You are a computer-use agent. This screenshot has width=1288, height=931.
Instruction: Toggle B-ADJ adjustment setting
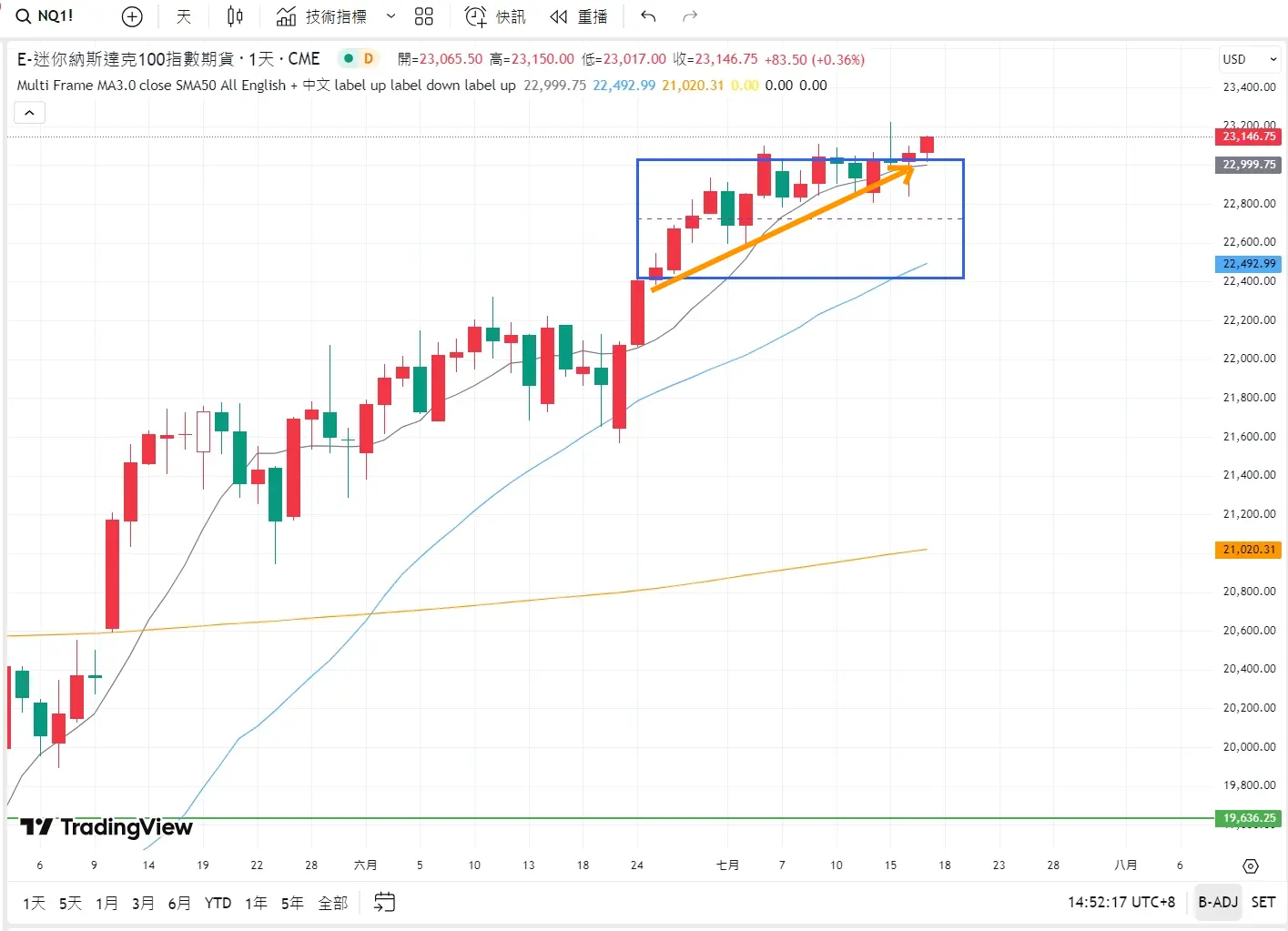pyautogui.click(x=1217, y=902)
